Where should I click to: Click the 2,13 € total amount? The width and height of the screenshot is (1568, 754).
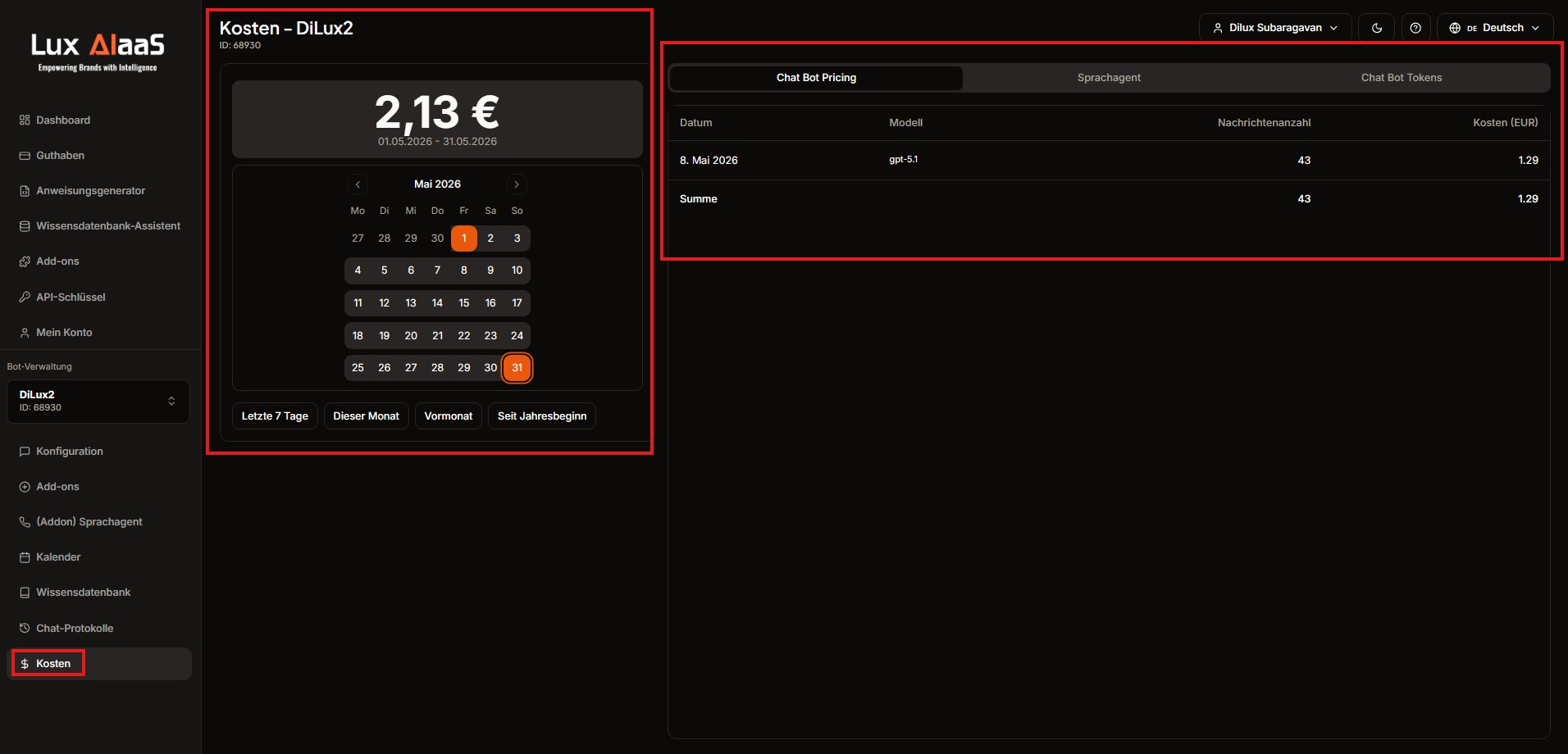437,111
